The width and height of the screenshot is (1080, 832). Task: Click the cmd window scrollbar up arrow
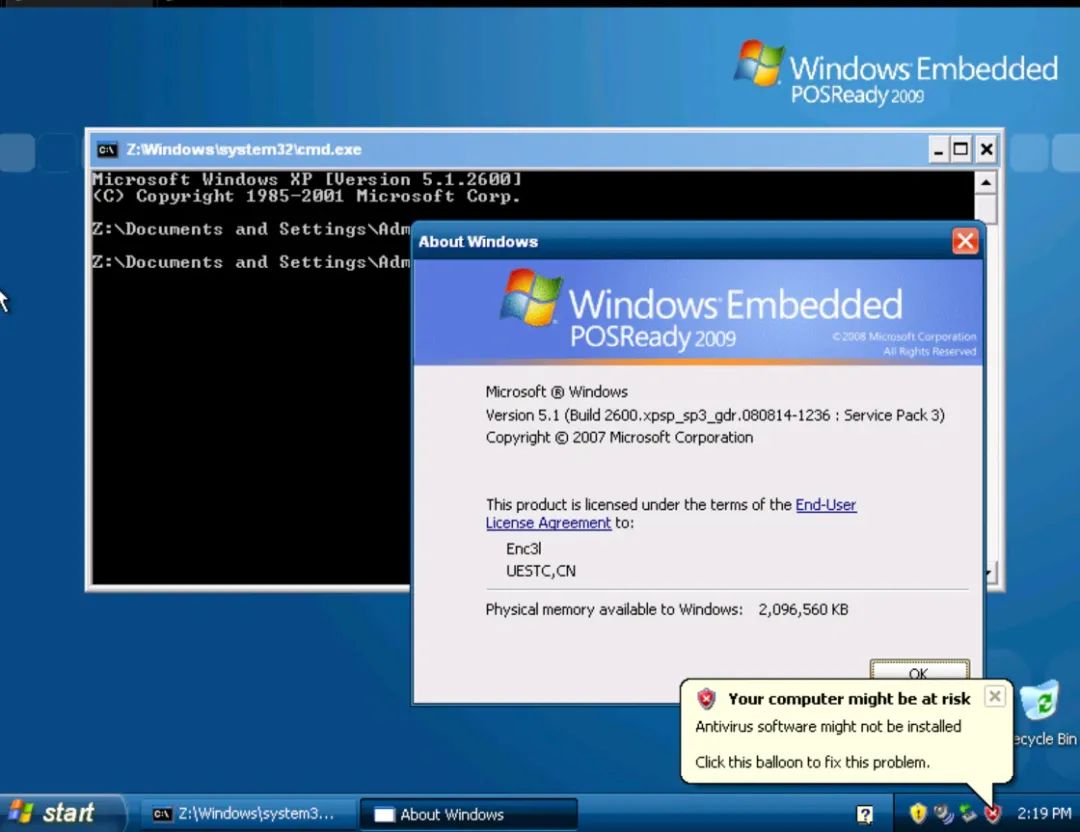[986, 183]
